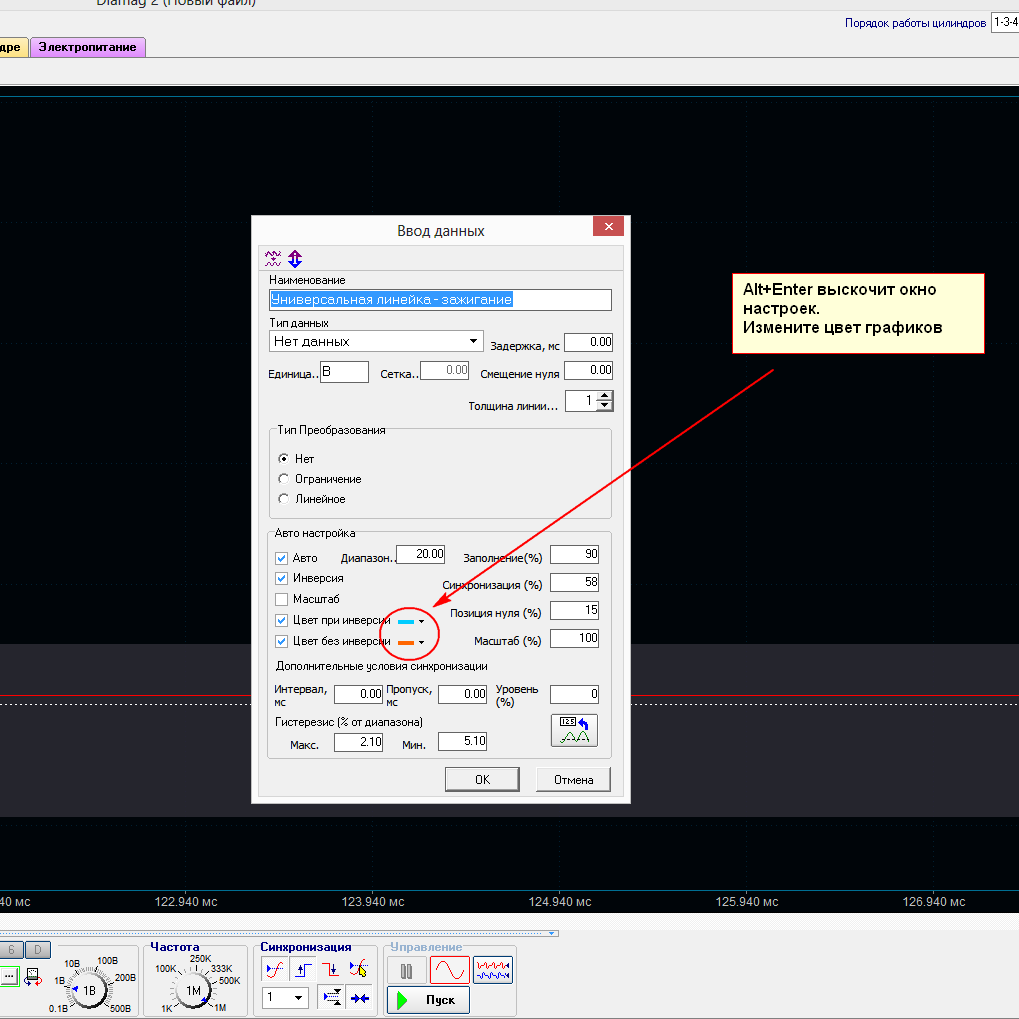
Task: Turn the voltage knob showing 1В
Action: coord(90,990)
